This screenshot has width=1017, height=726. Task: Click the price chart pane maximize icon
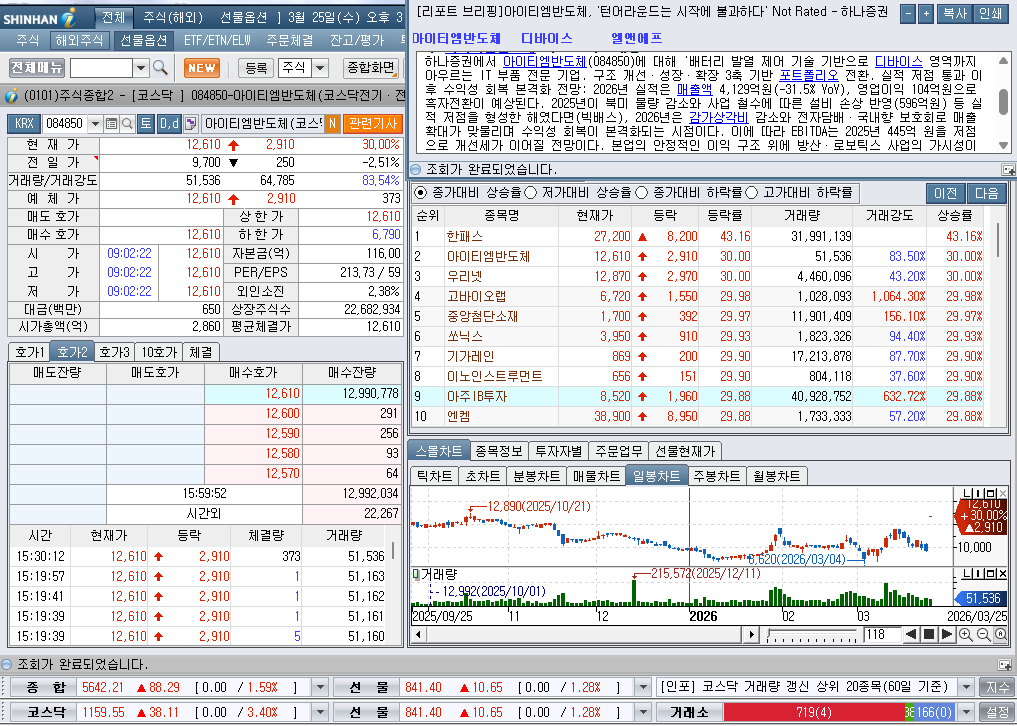point(992,494)
